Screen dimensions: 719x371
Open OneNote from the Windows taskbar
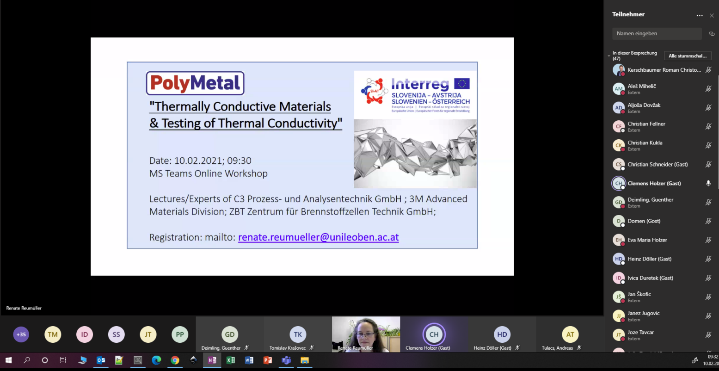[212, 360]
